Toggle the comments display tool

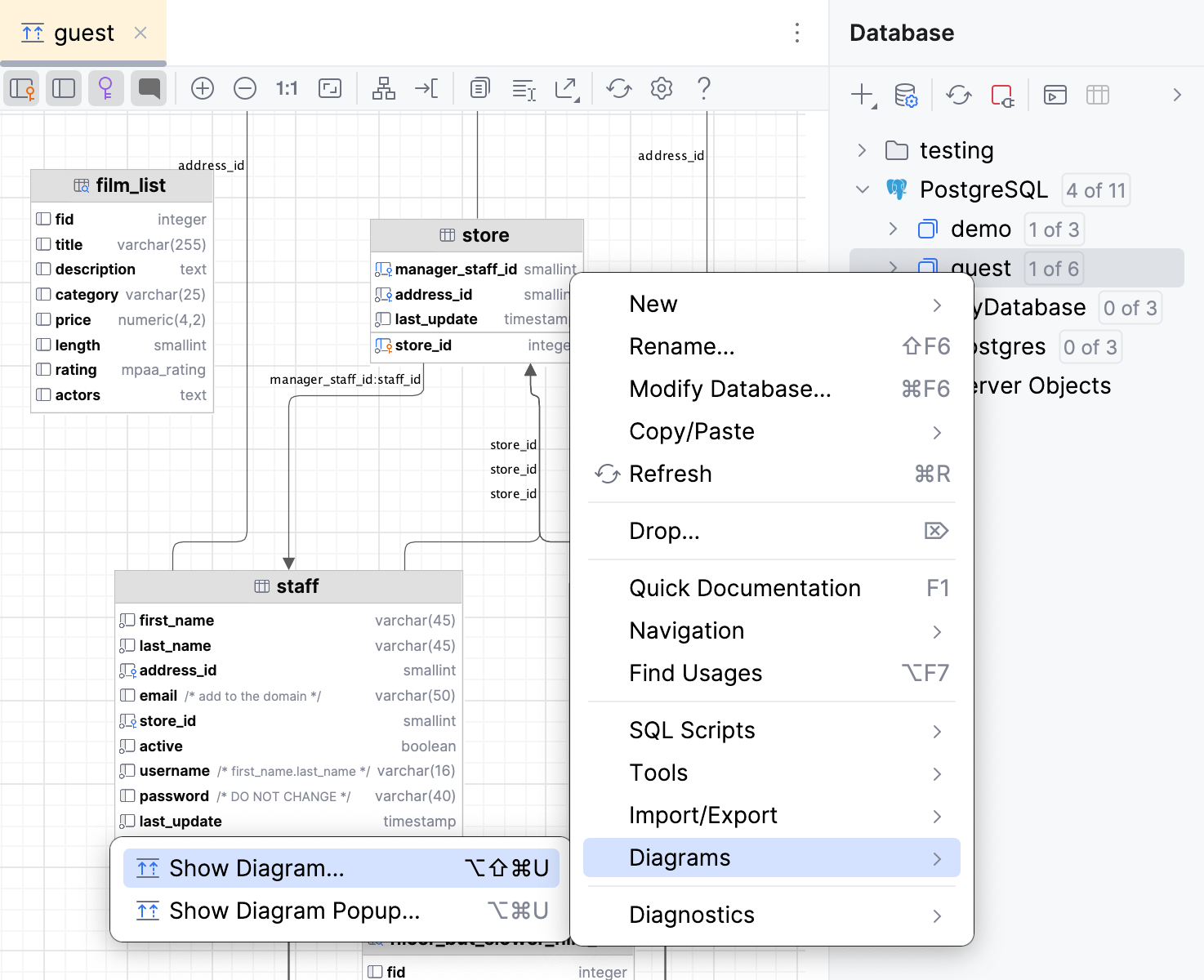click(149, 88)
